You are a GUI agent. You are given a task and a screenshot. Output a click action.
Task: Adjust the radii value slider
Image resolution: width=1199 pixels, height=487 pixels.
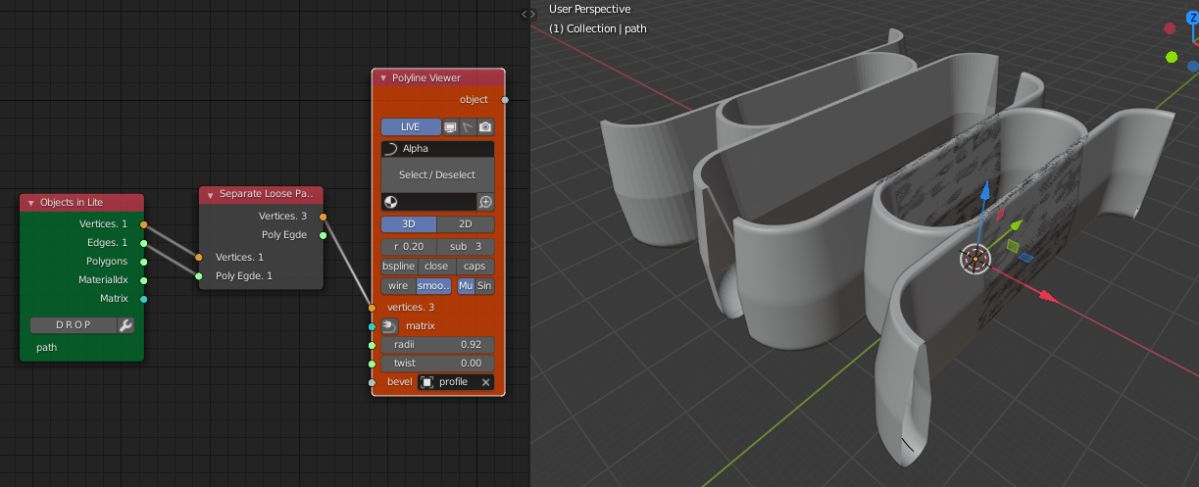(437, 345)
